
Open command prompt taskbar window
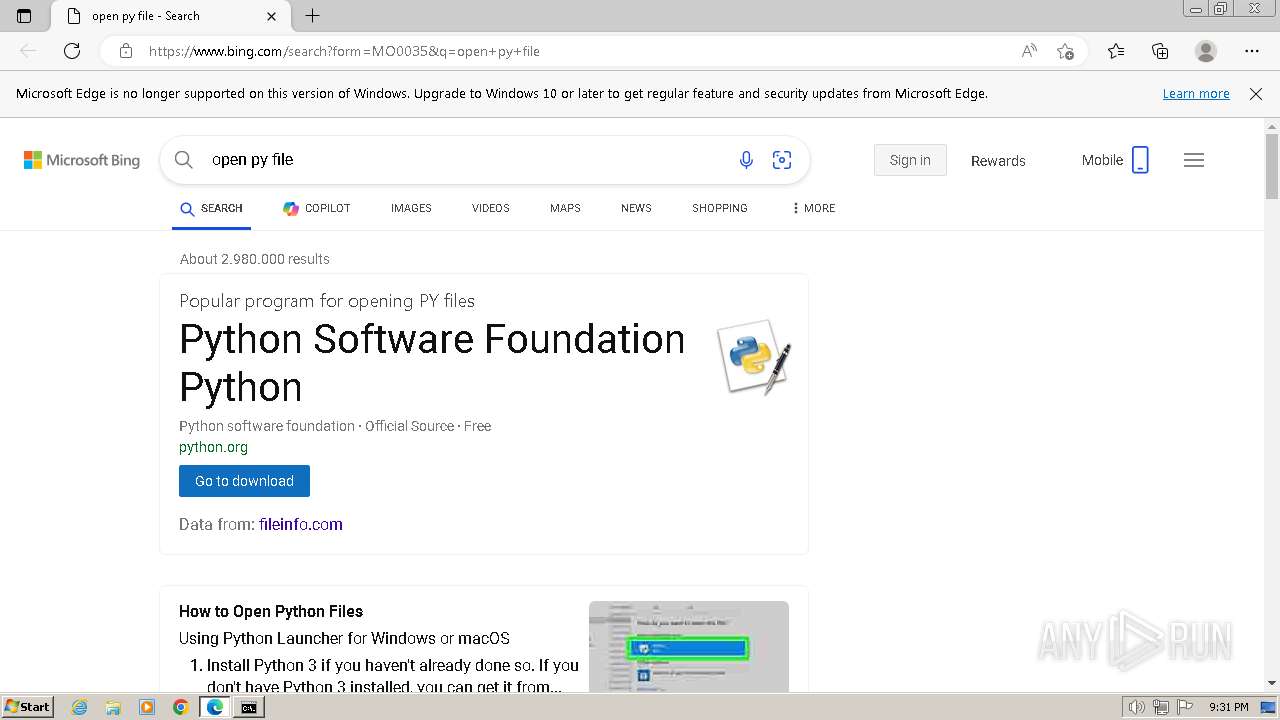(x=249, y=707)
